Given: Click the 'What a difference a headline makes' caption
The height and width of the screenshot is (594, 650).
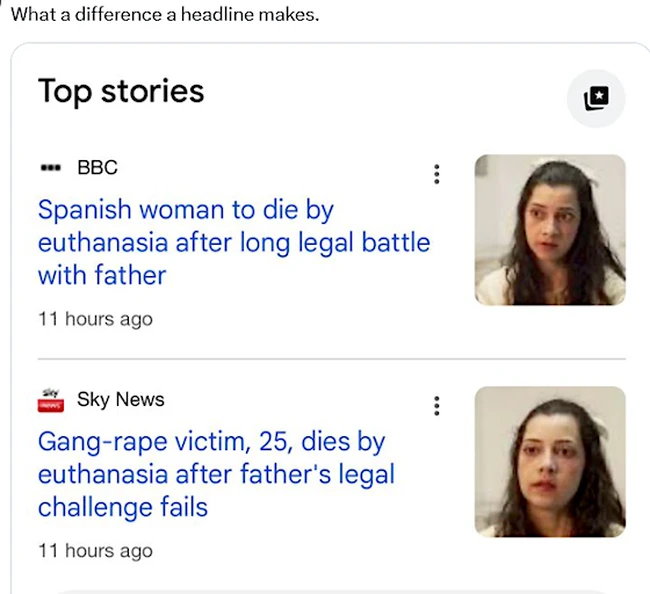Looking at the screenshot, I should pyautogui.click(x=164, y=15).
